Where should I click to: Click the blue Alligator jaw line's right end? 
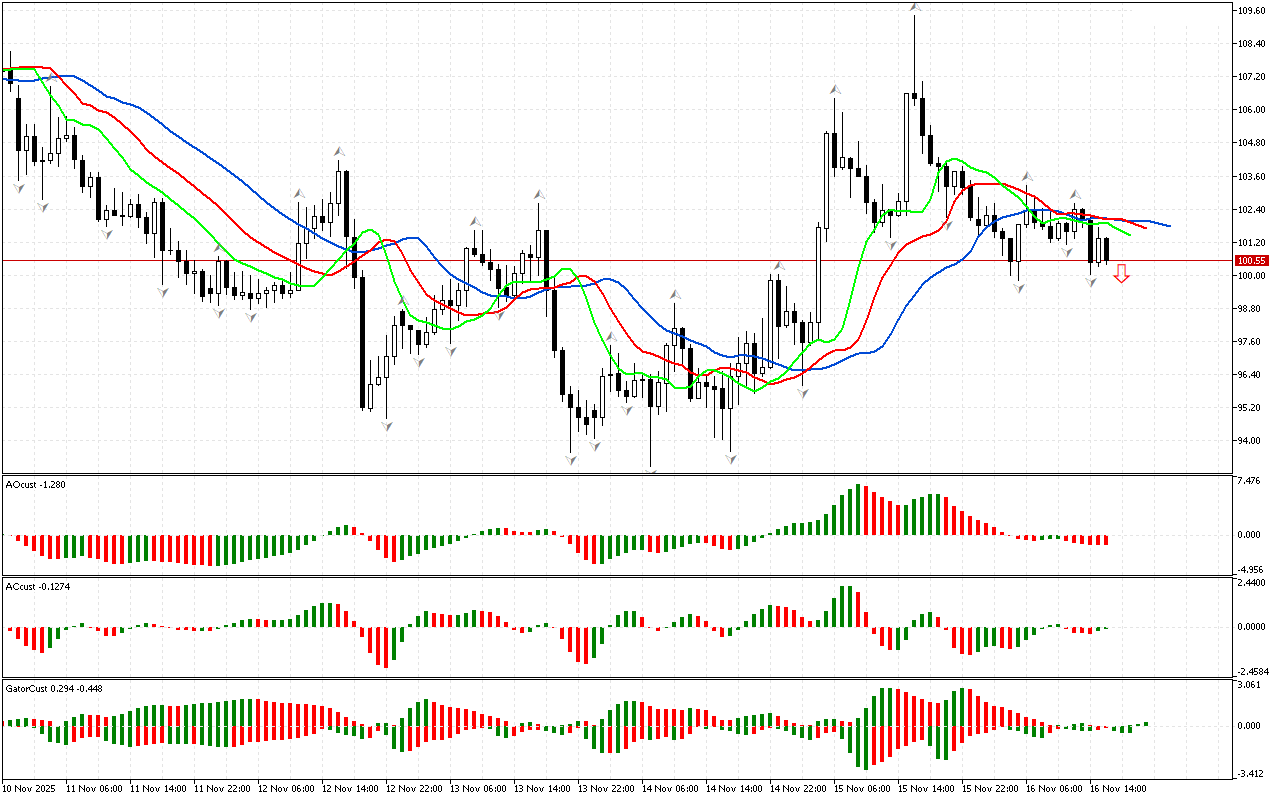click(1168, 225)
